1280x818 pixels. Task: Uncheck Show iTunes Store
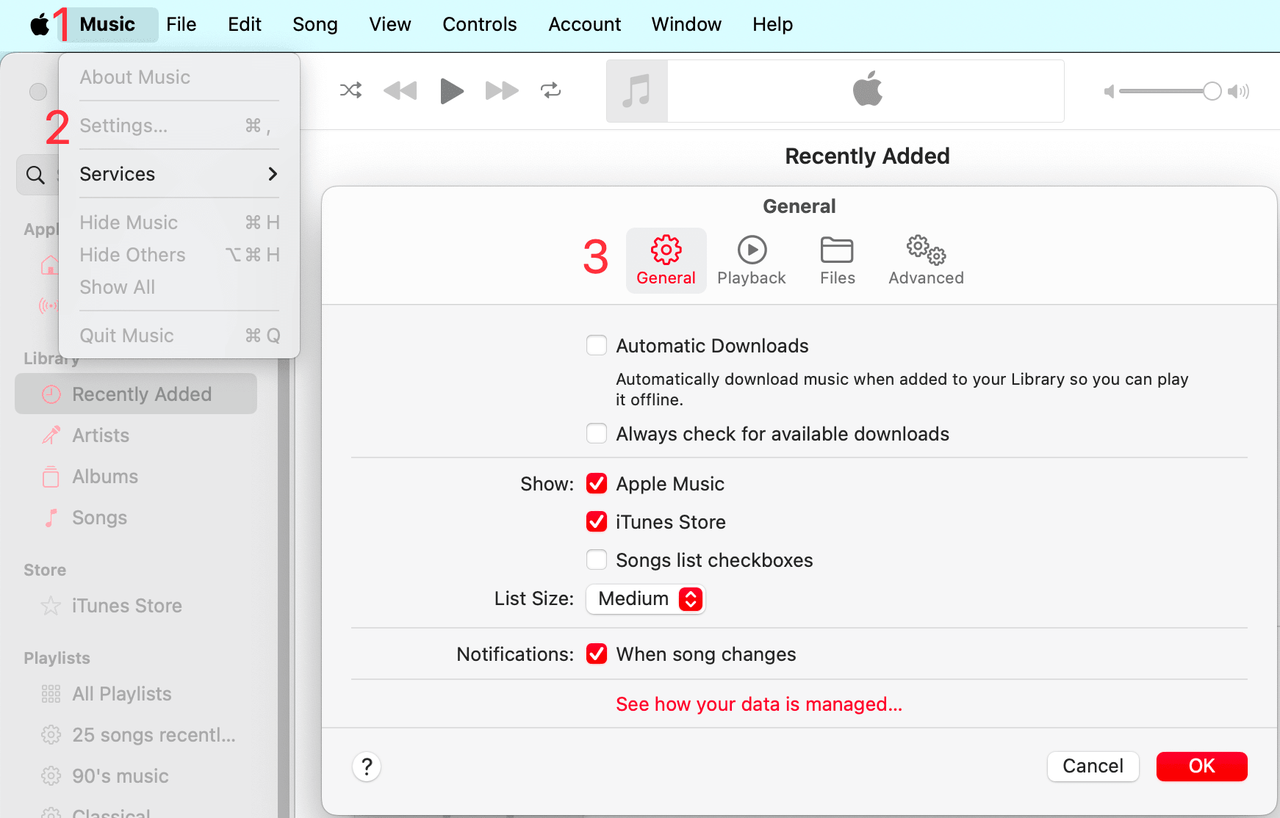click(597, 522)
